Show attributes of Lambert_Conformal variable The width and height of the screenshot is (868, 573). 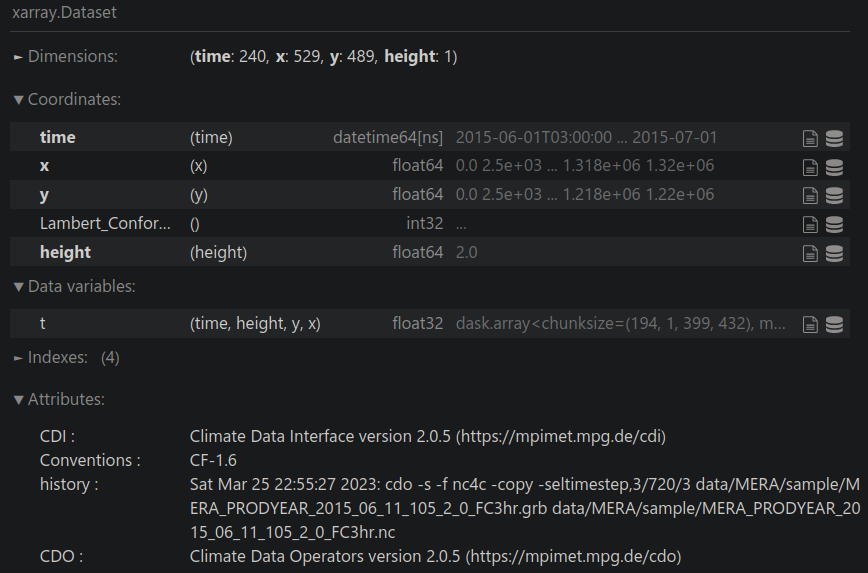(x=810, y=224)
